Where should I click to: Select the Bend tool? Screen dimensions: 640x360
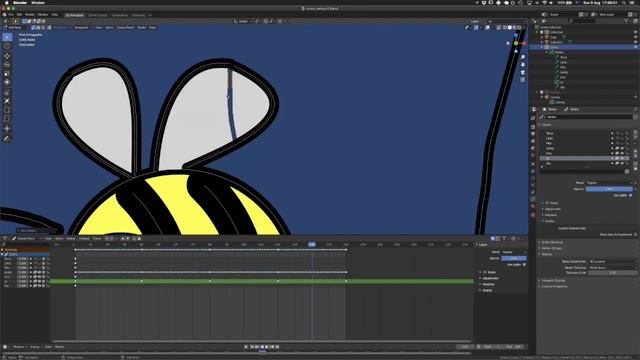(7, 110)
